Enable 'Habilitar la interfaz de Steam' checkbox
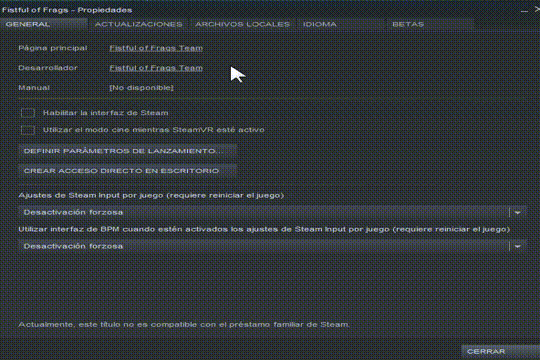Image resolution: width=540 pixels, height=360 pixels. click(28, 113)
